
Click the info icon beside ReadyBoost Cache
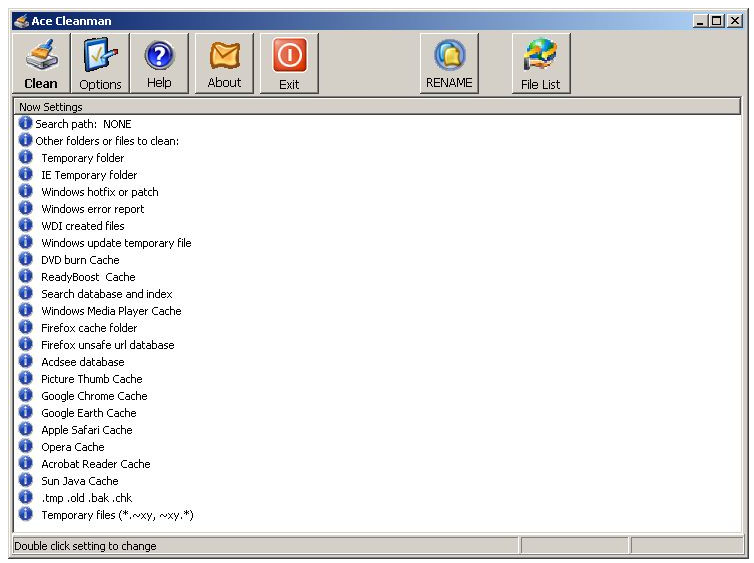25,276
